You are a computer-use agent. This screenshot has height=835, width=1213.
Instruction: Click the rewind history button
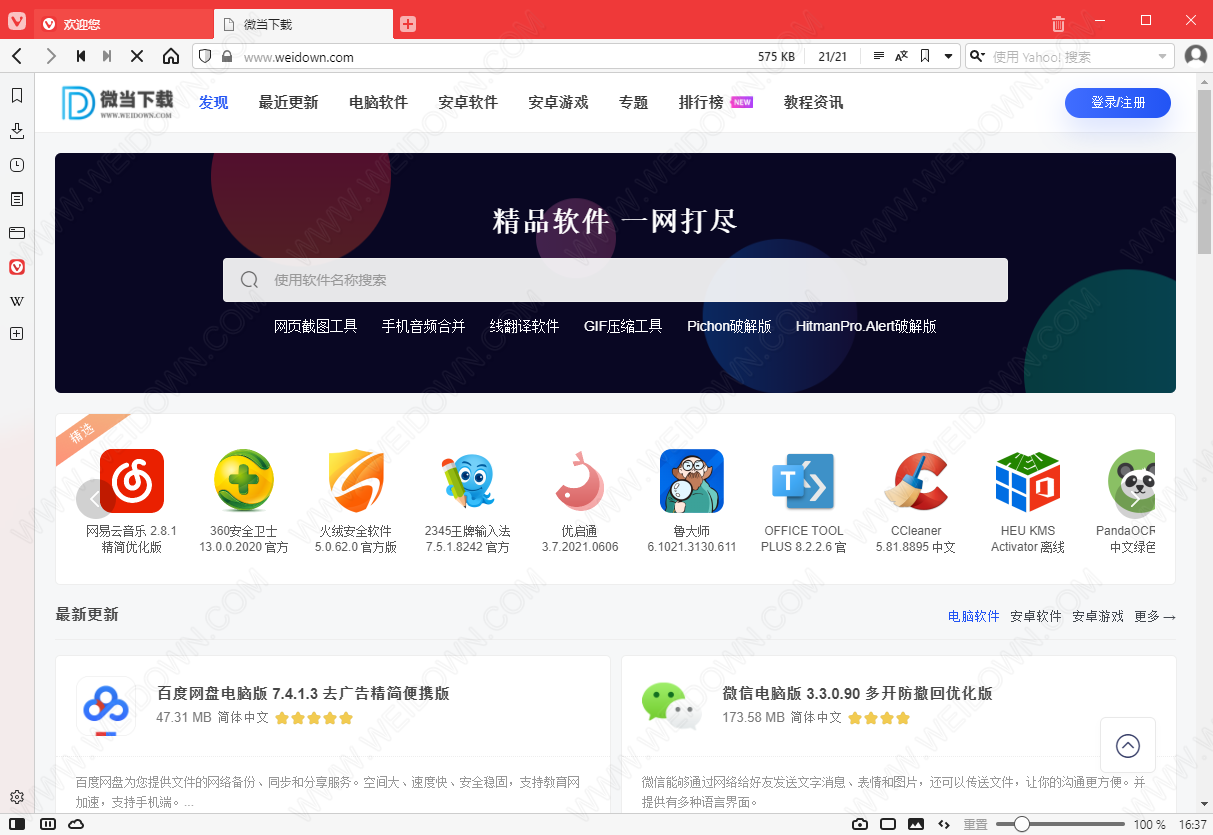click(81, 56)
